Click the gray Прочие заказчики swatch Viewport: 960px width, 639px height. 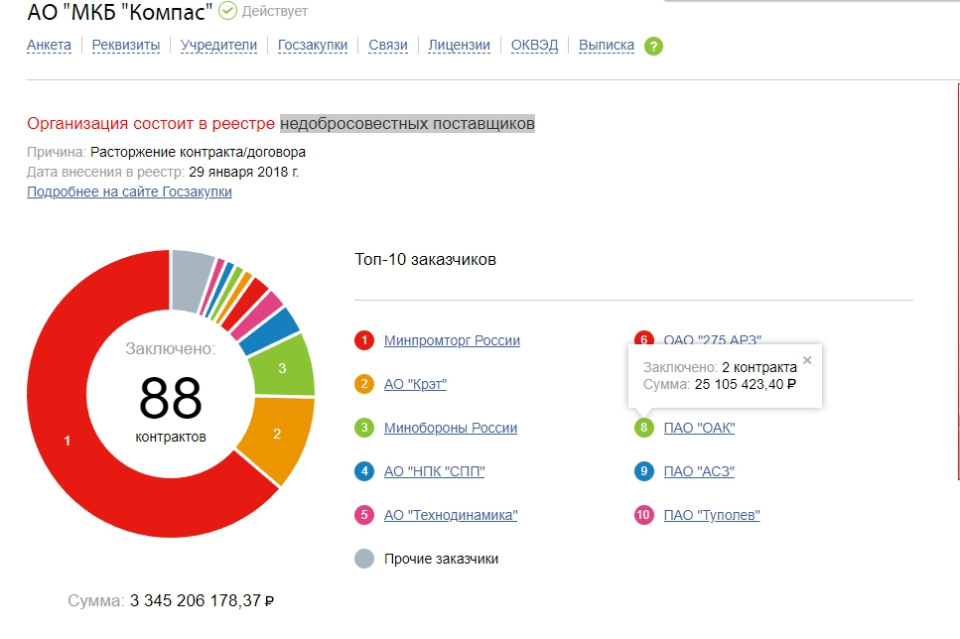tap(364, 559)
